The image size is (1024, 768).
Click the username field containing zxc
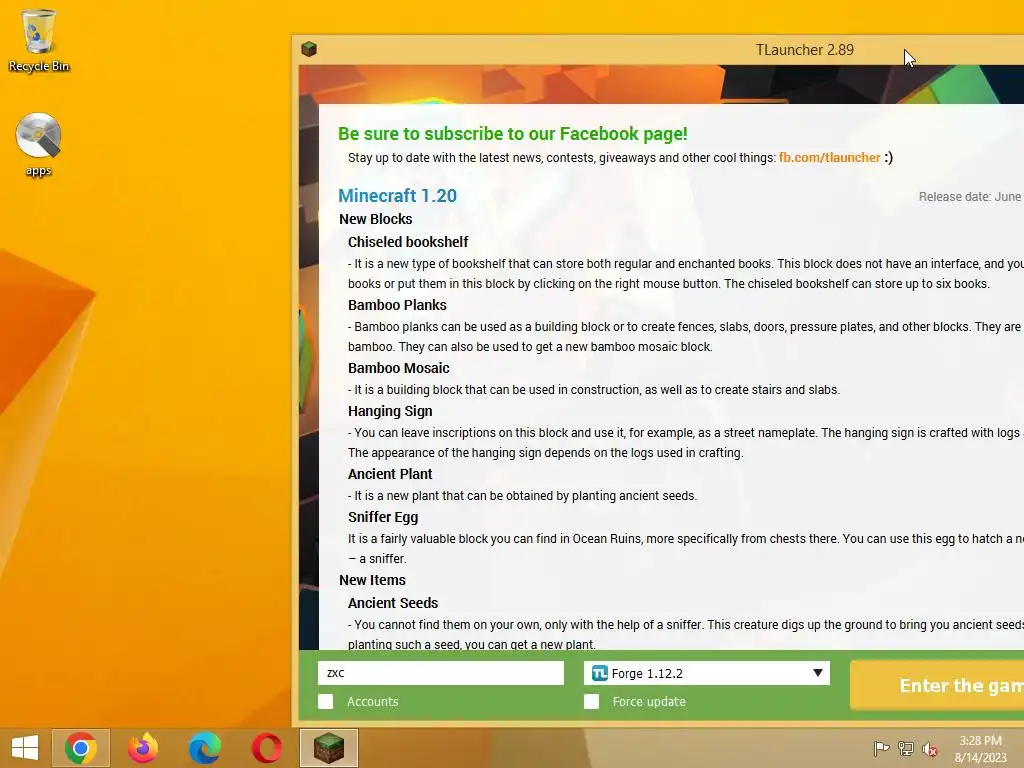pos(441,673)
